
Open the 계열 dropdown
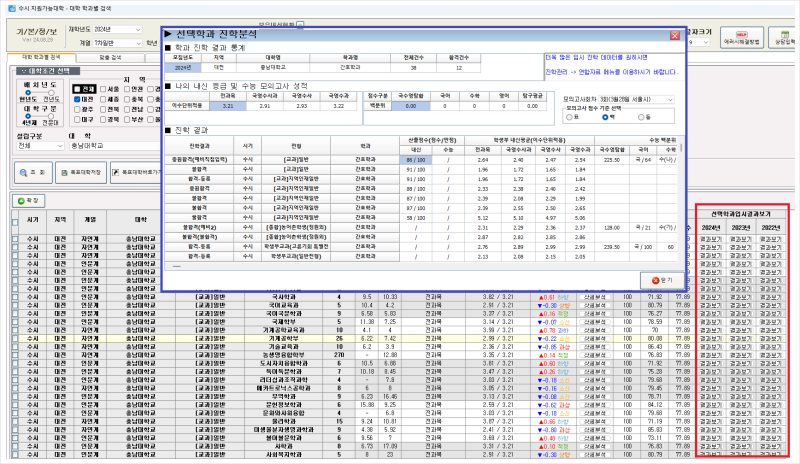[117, 43]
